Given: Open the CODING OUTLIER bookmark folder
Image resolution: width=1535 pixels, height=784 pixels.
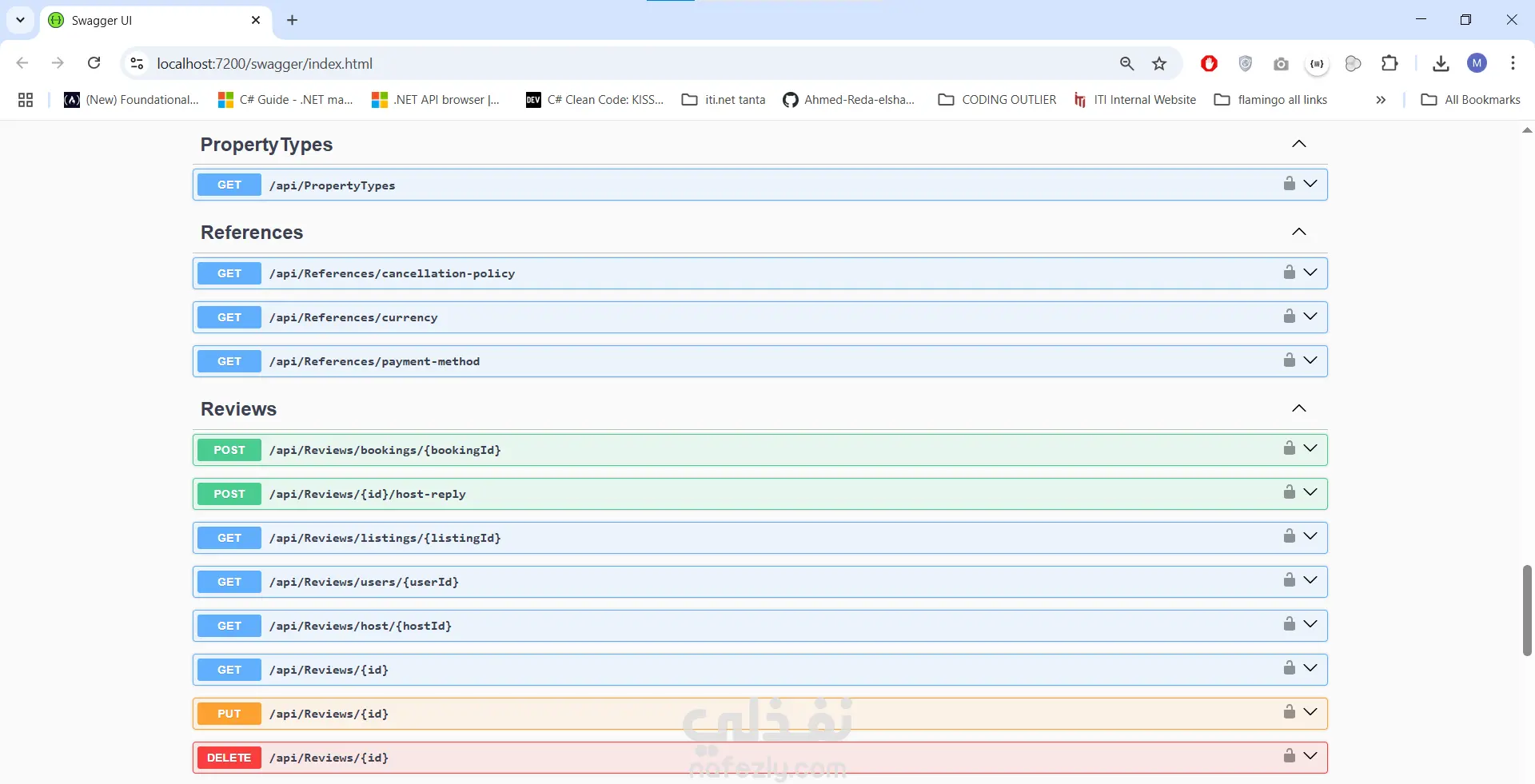Looking at the screenshot, I should point(997,100).
